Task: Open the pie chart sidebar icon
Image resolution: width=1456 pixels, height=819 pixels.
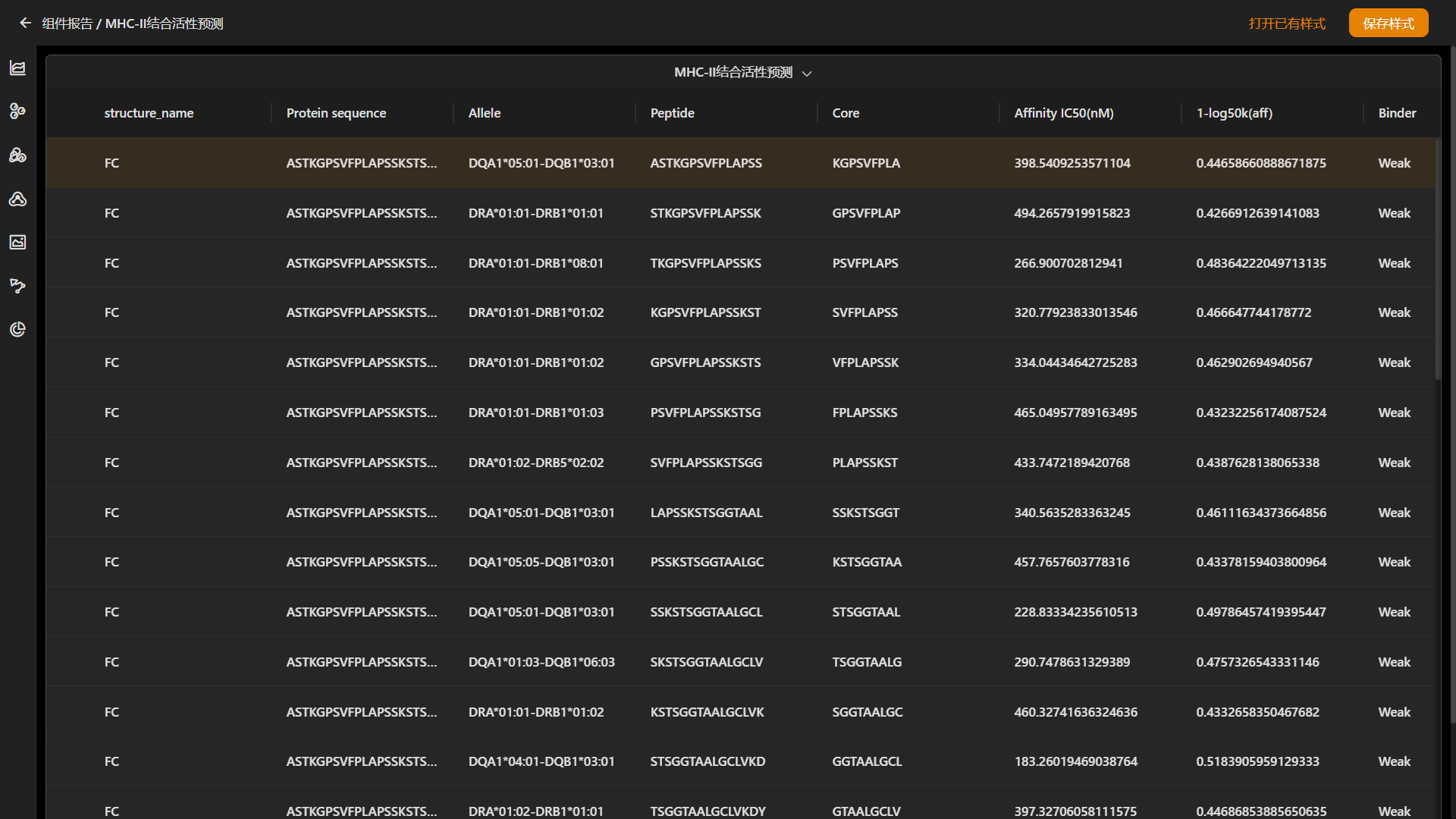Action: pyautogui.click(x=17, y=329)
